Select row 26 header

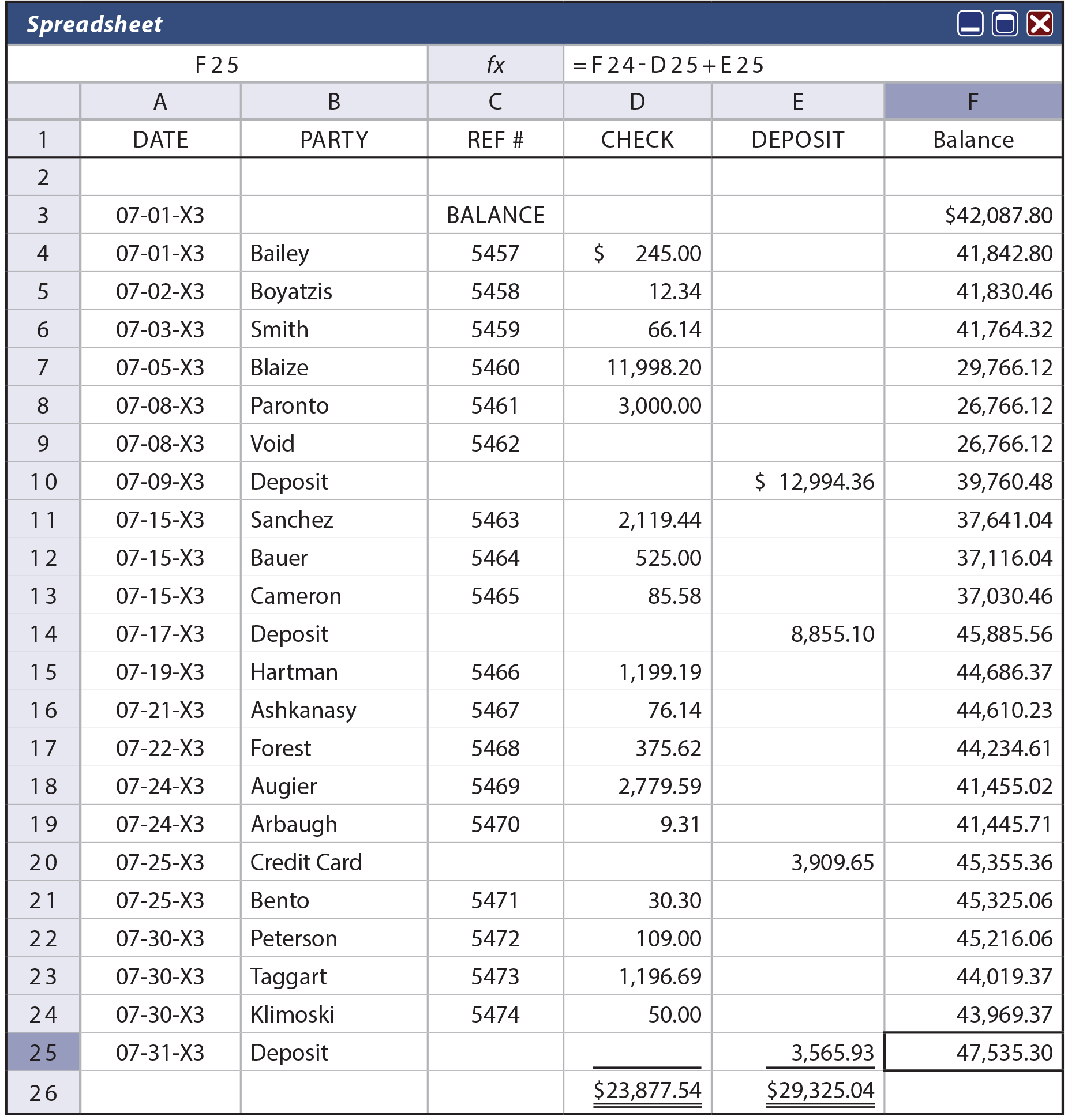(x=43, y=1092)
